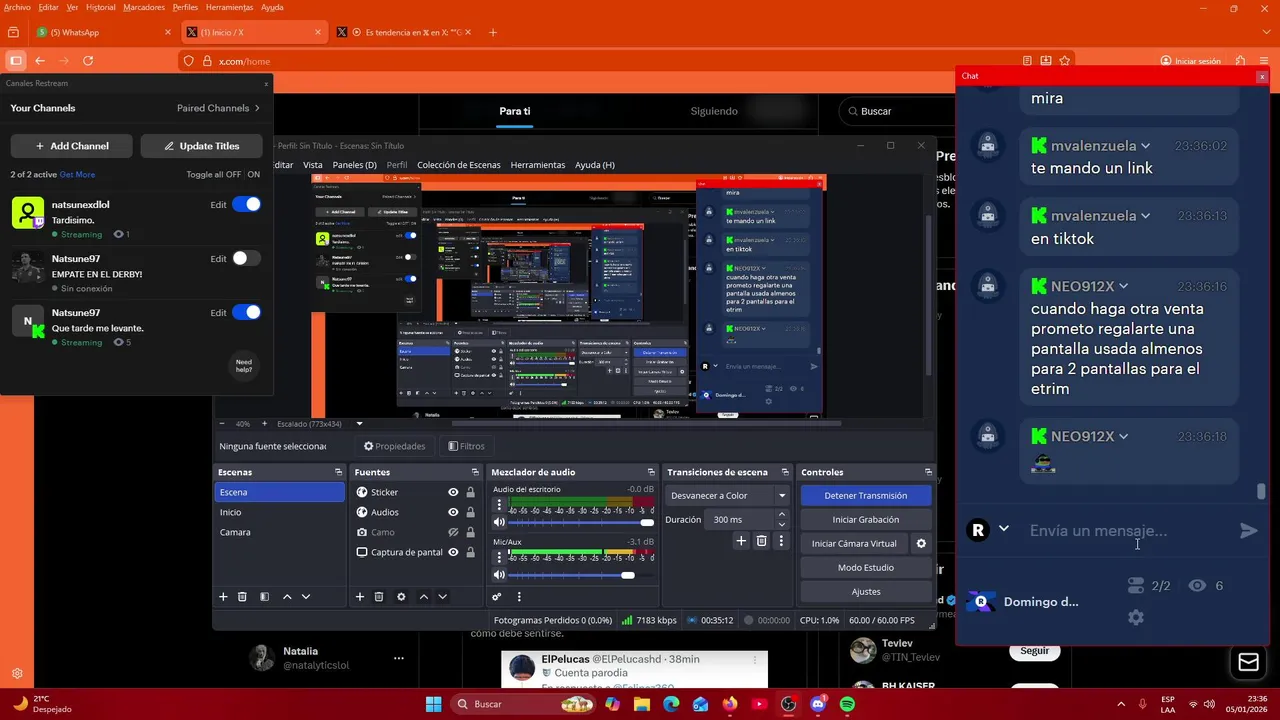
Task: Switch to the WhatsApp browser tab
Action: [x=104, y=32]
